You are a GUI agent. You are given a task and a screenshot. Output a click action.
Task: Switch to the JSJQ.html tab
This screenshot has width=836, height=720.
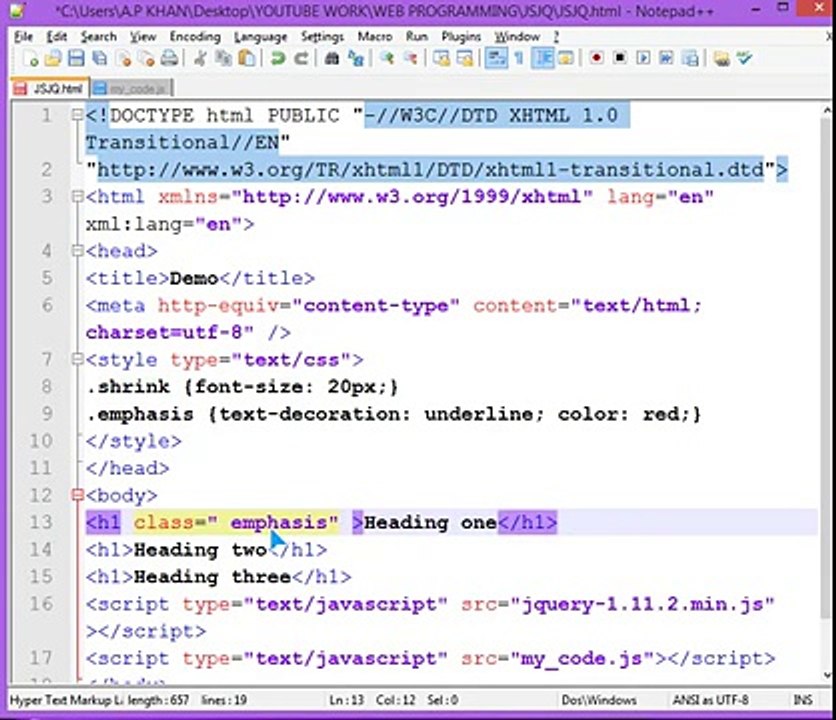coord(49,89)
